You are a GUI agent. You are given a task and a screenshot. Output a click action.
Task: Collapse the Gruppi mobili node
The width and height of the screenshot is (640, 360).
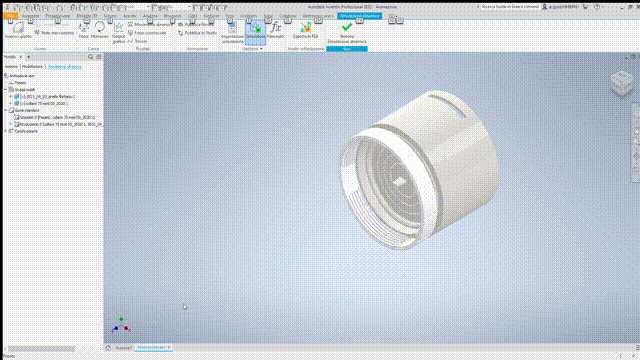6,89
